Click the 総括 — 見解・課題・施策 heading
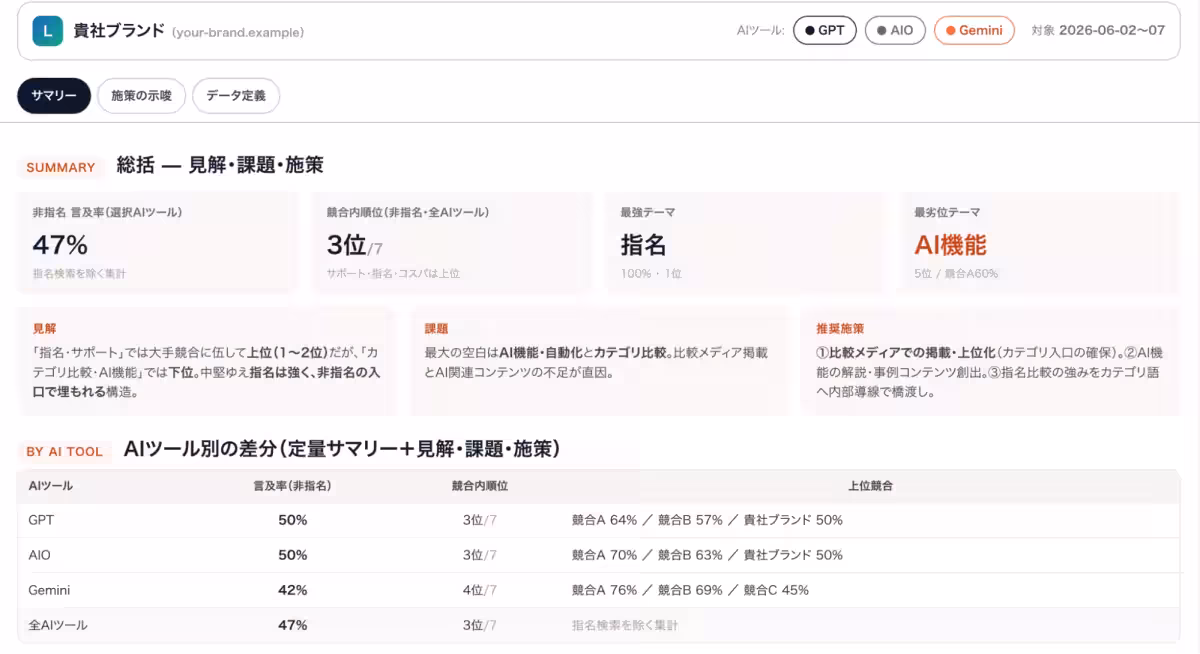The width and height of the screenshot is (1200, 654). pyautogui.click(x=220, y=166)
